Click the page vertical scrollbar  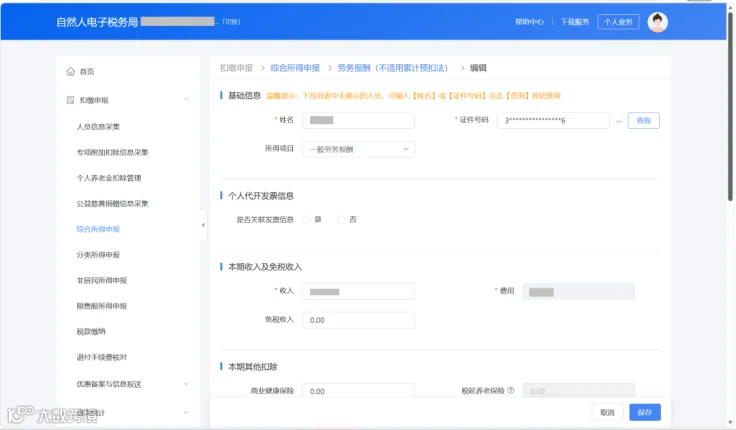(730, 106)
